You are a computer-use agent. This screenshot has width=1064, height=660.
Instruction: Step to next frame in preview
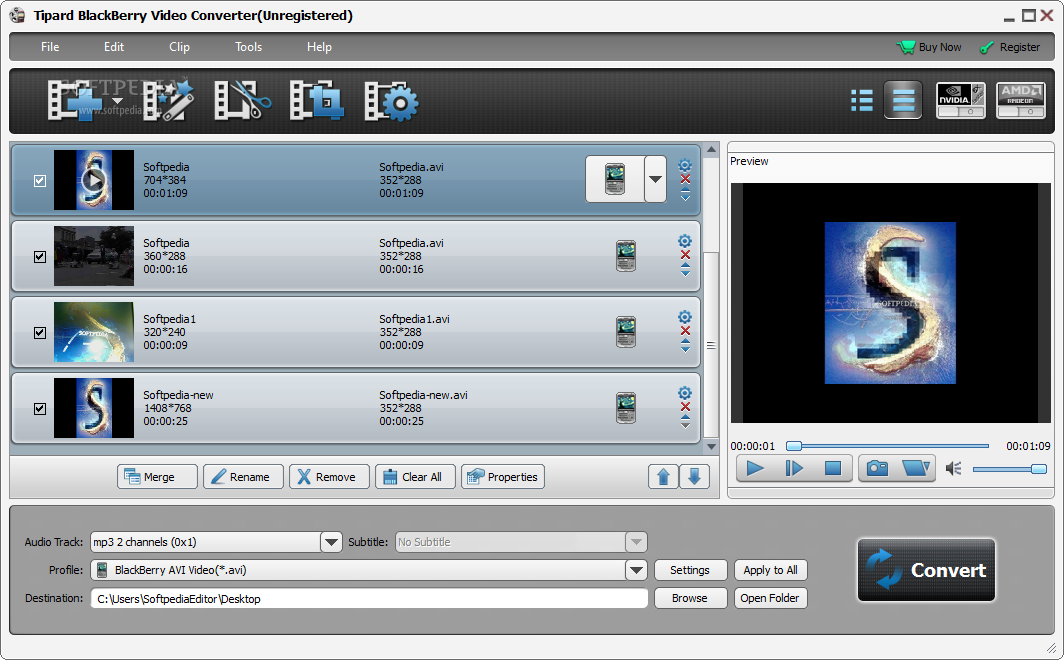point(793,468)
